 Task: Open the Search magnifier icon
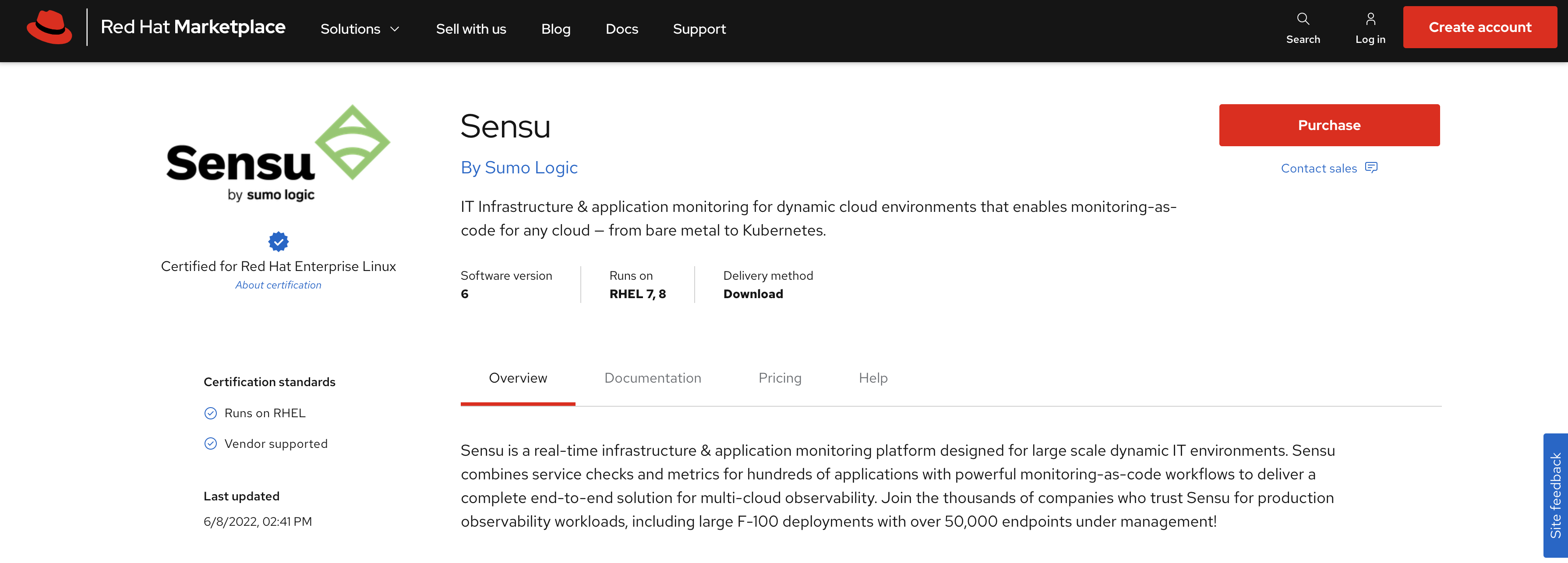[1303, 19]
